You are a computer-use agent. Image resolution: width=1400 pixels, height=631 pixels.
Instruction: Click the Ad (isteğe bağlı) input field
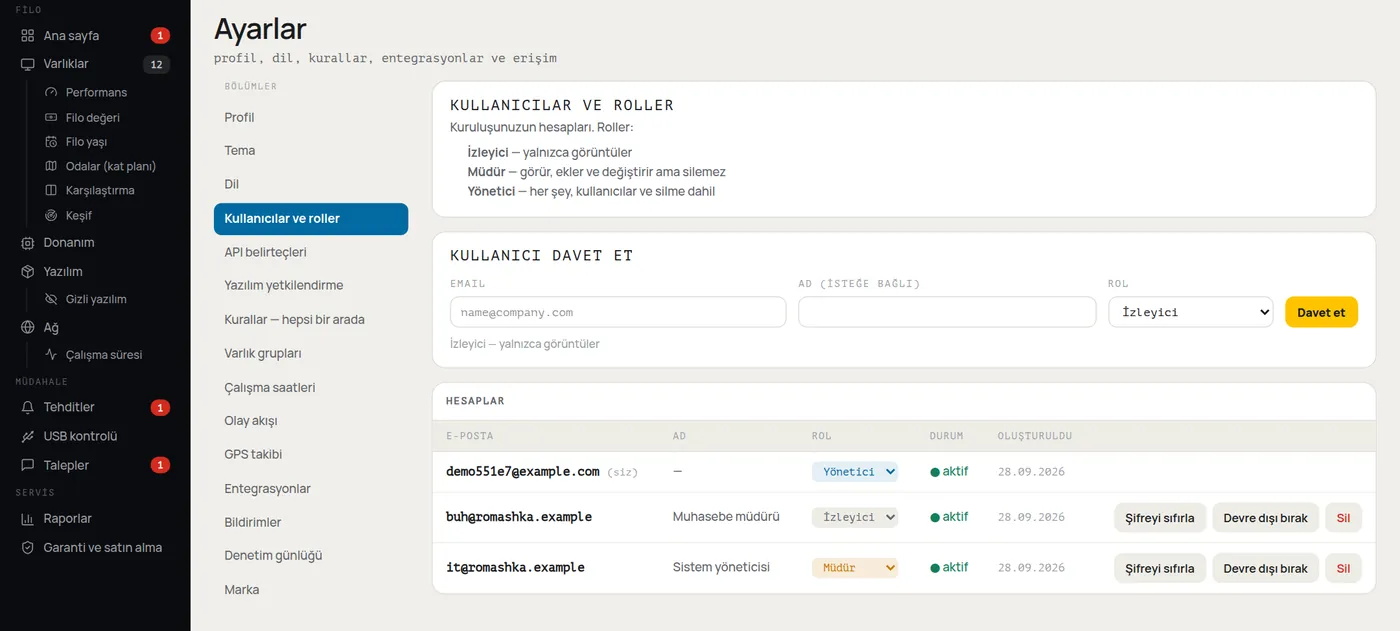[x=947, y=312]
